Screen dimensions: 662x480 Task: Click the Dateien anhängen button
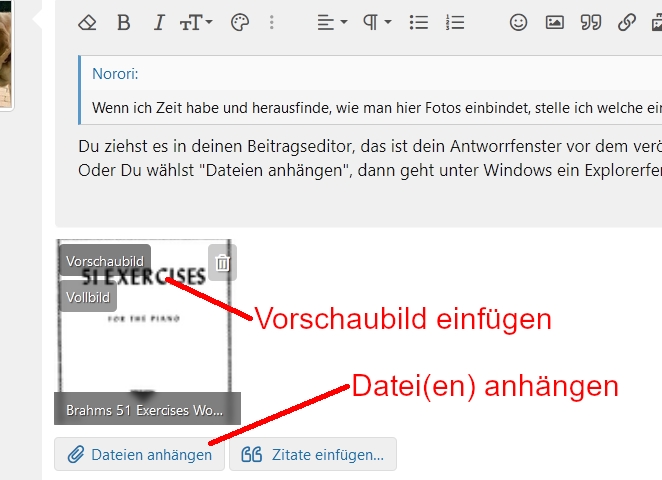139,454
